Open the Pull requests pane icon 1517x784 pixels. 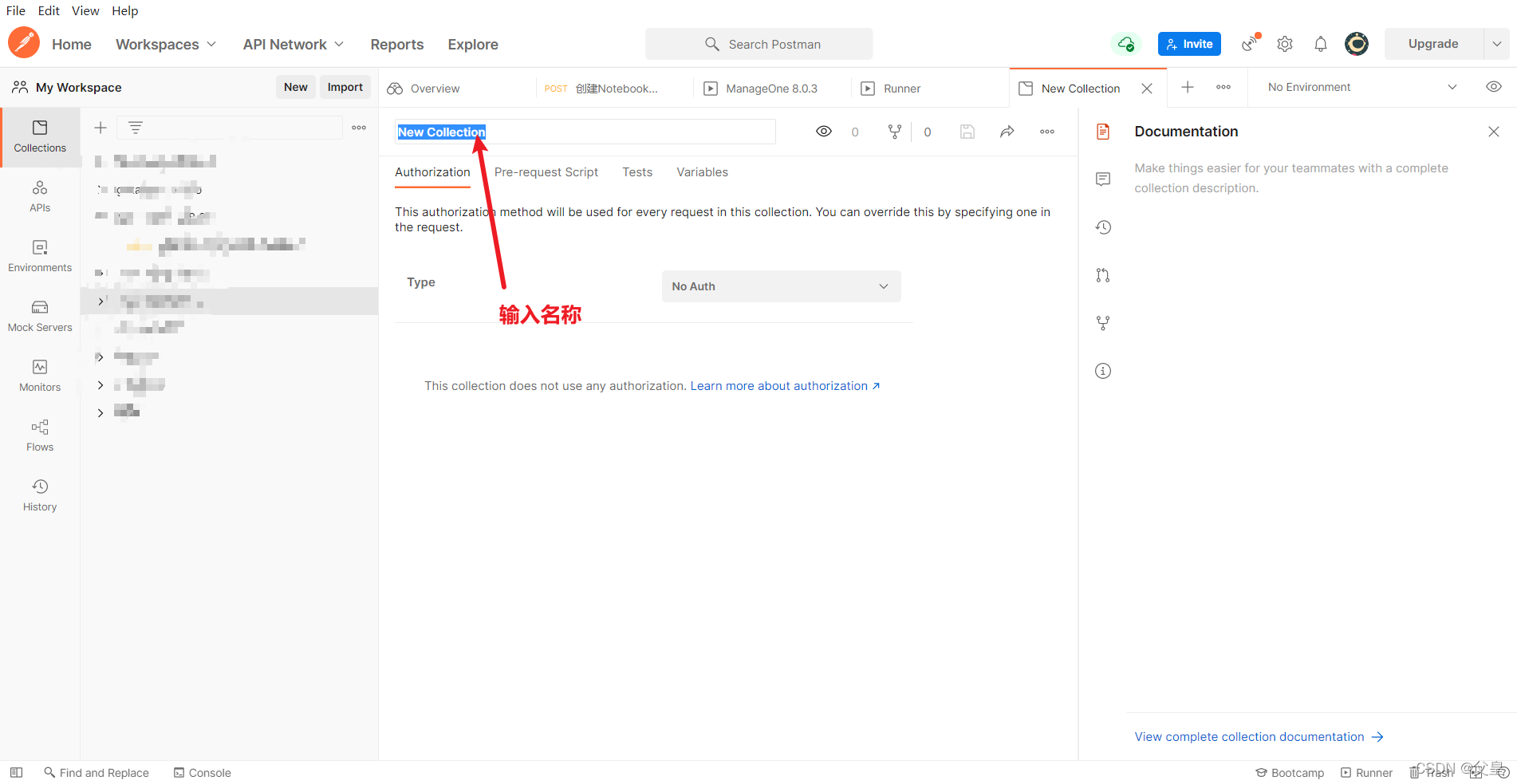1103,275
